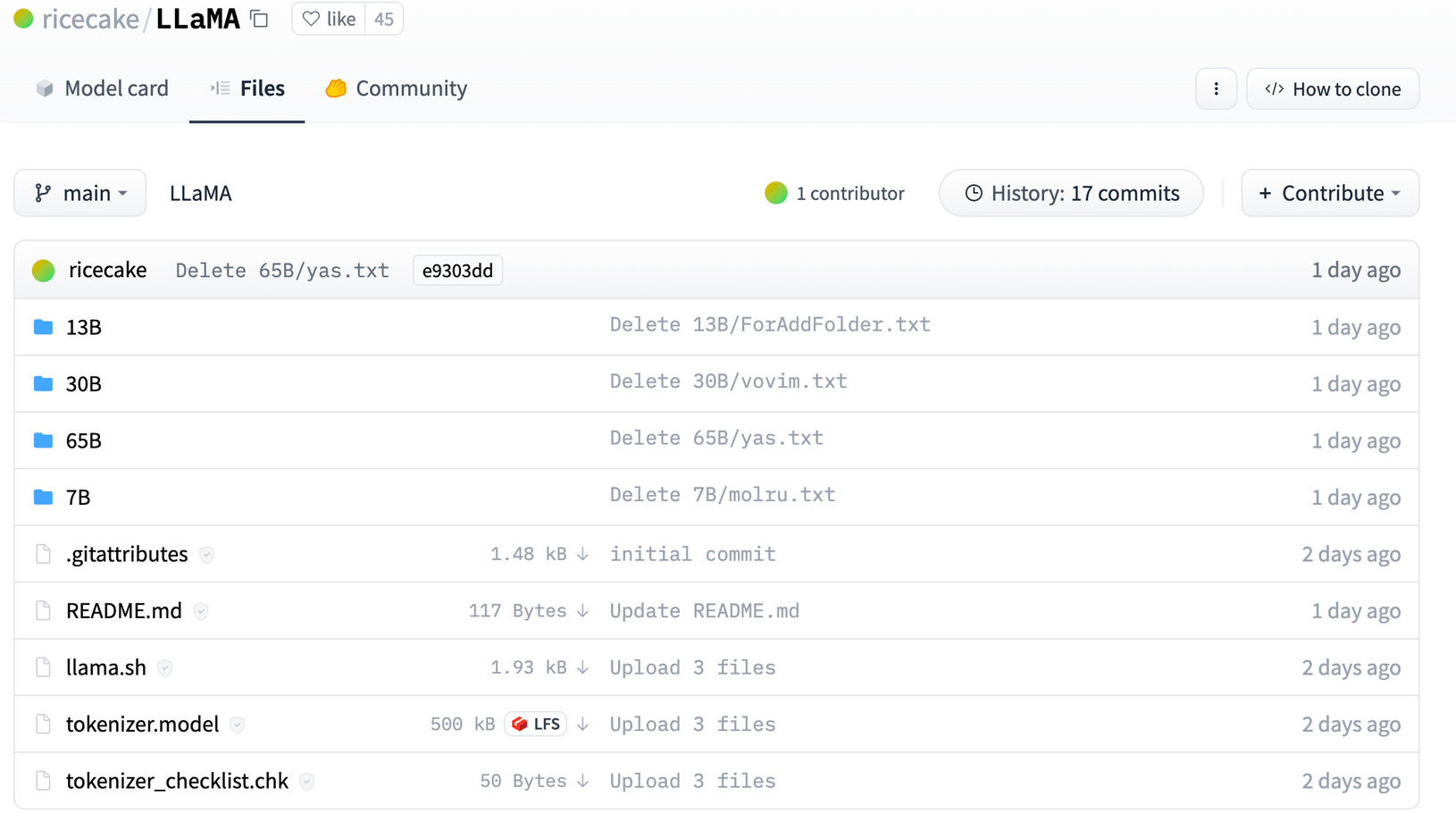Screen dimensions: 1456x821
Task: Click the 2 days ago timestamp for .gitattributes
Action: click(1351, 554)
